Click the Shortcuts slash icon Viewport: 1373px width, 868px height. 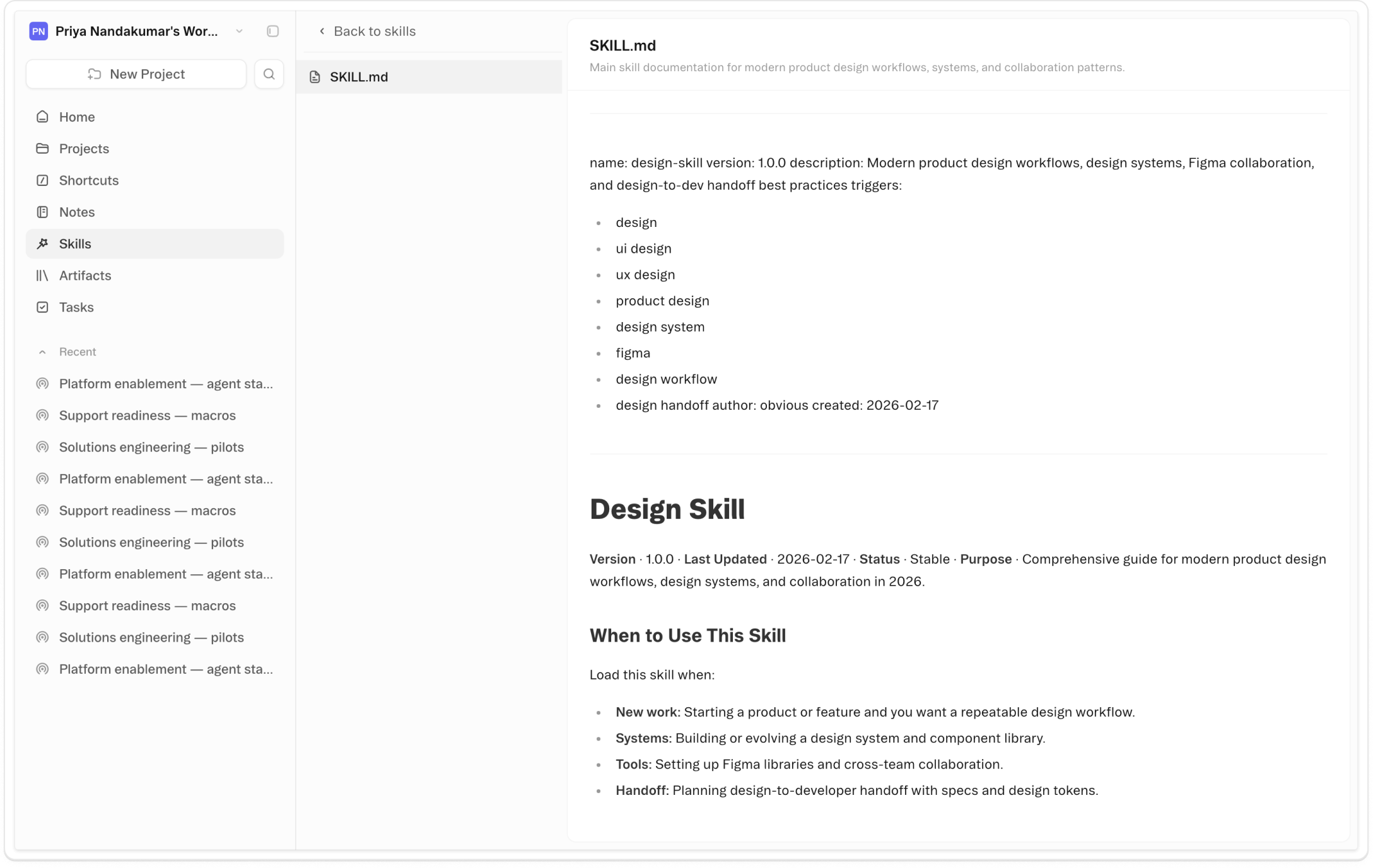point(42,180)
